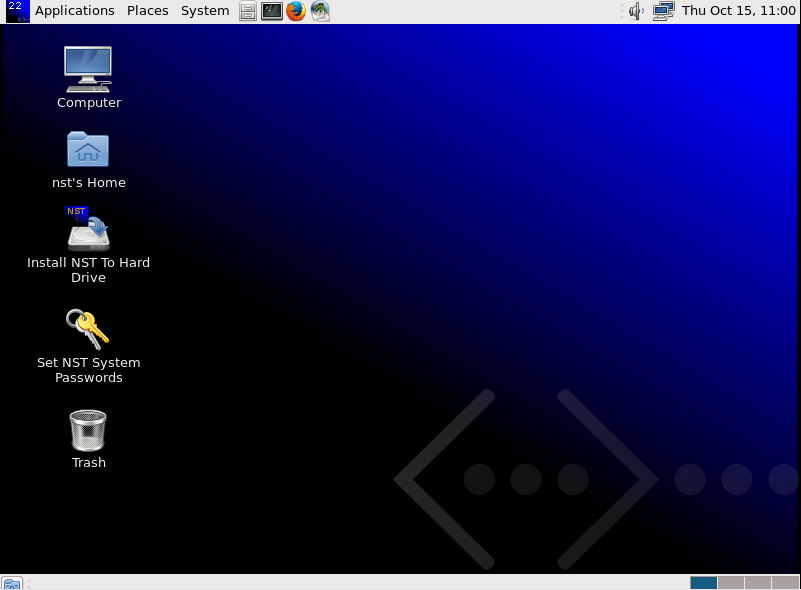Viewport: 801px width, 590px height.
Task: Click the "Computer" label text
Action: pyautogui.click(x=89, y=103)
